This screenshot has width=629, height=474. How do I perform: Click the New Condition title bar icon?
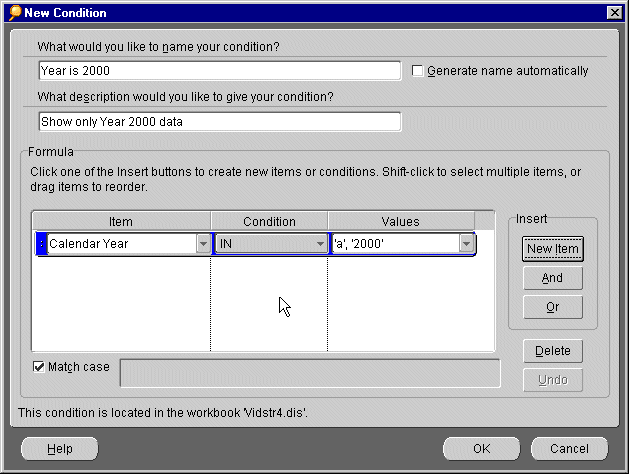(14, 12)
